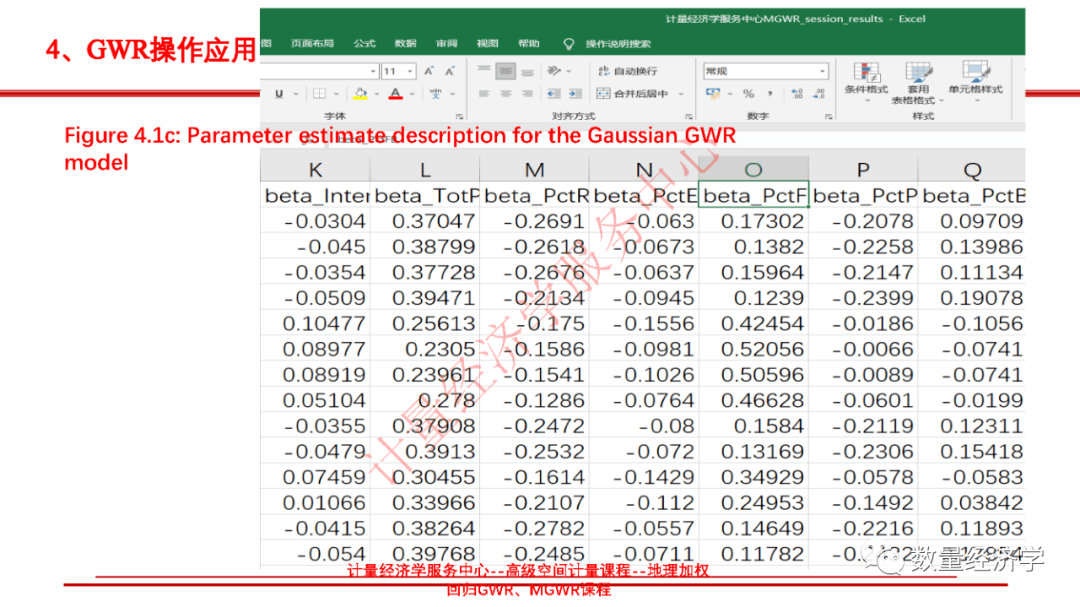The height and width of the screenshot is (607, 1080).
Task: Toggle middle vertical alignment
Action: (506, 71)
